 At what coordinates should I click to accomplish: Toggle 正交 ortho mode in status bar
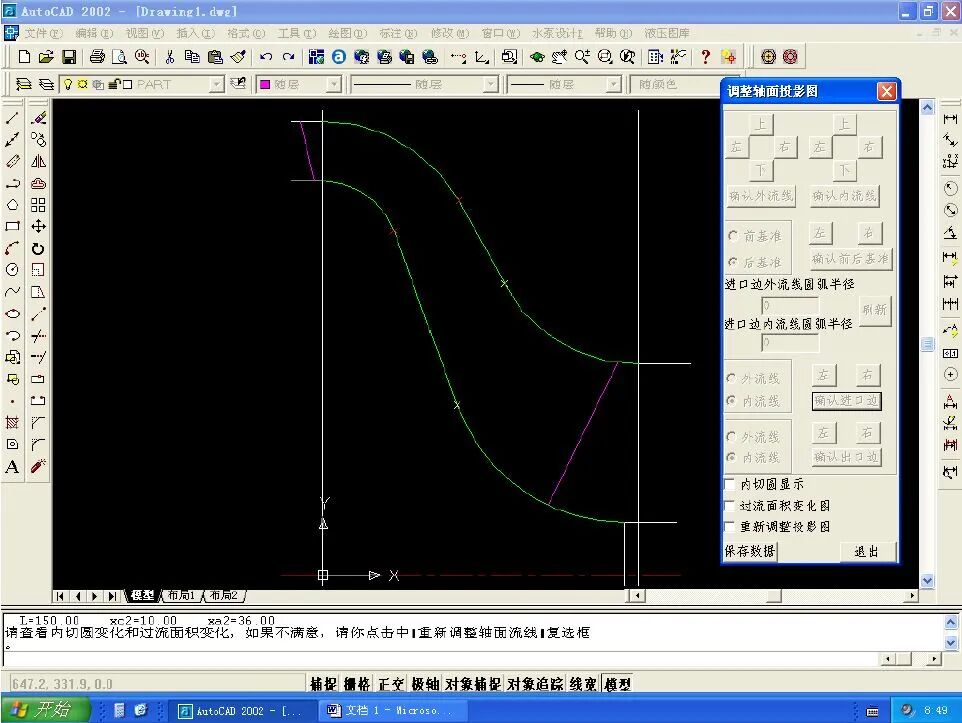391,684
